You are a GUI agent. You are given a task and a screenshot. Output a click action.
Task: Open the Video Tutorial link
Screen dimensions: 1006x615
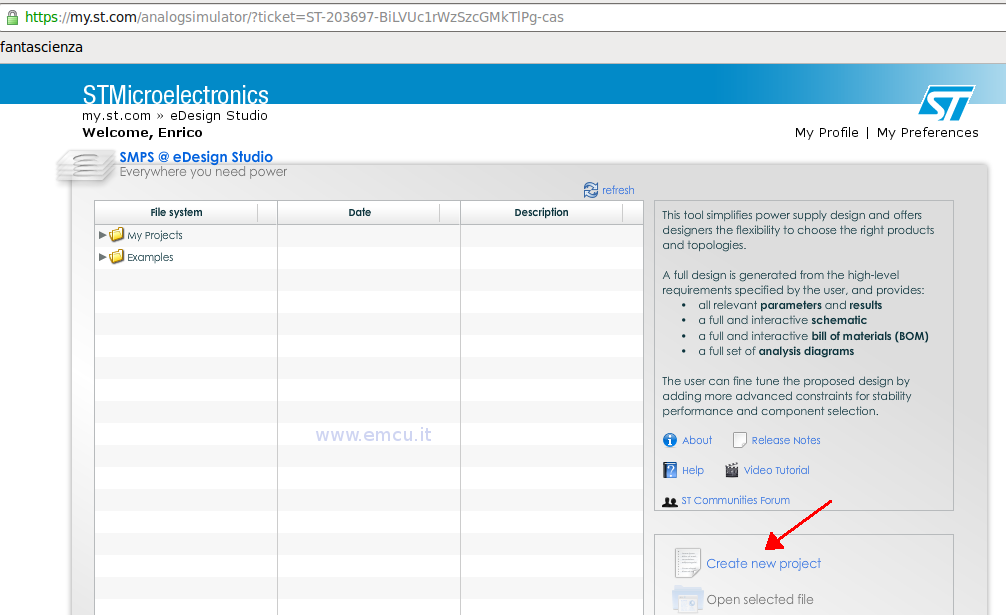click(x=776, y=470)
